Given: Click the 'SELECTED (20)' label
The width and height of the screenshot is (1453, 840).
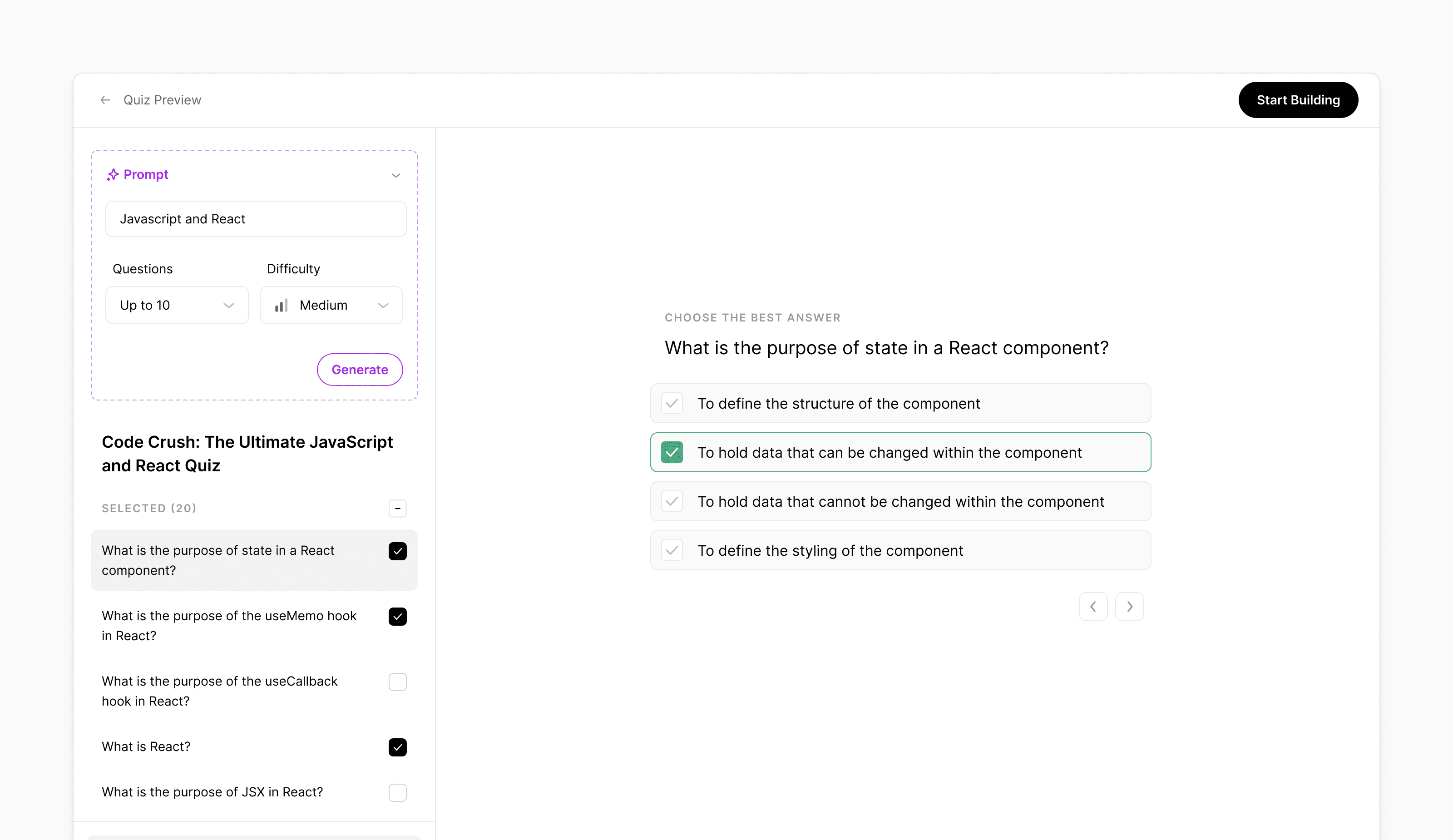Looking at the screenshot, I should pyautogui.click(x=149, y=508).
